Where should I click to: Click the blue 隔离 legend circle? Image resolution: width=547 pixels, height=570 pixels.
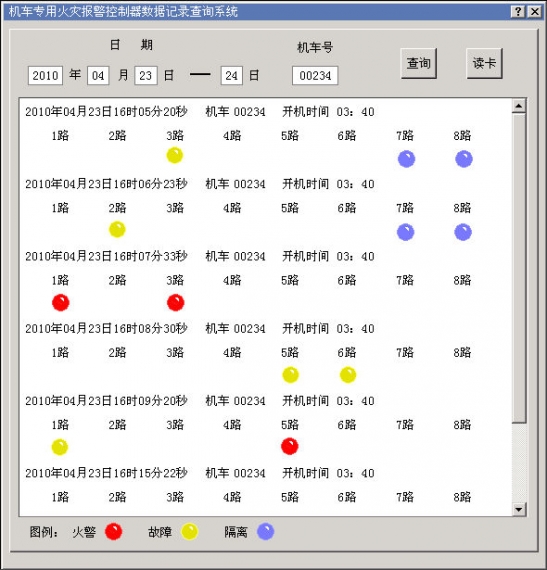point(266,532)
